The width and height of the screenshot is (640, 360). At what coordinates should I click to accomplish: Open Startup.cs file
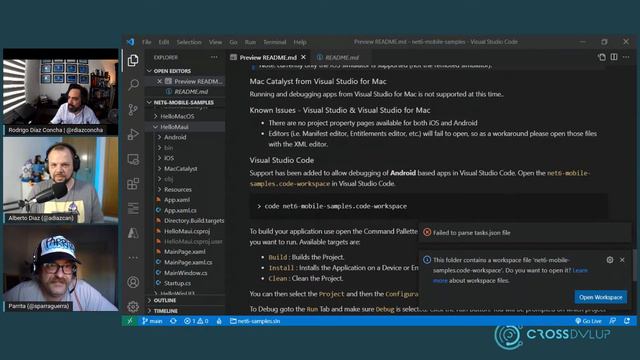click(185, 283)
